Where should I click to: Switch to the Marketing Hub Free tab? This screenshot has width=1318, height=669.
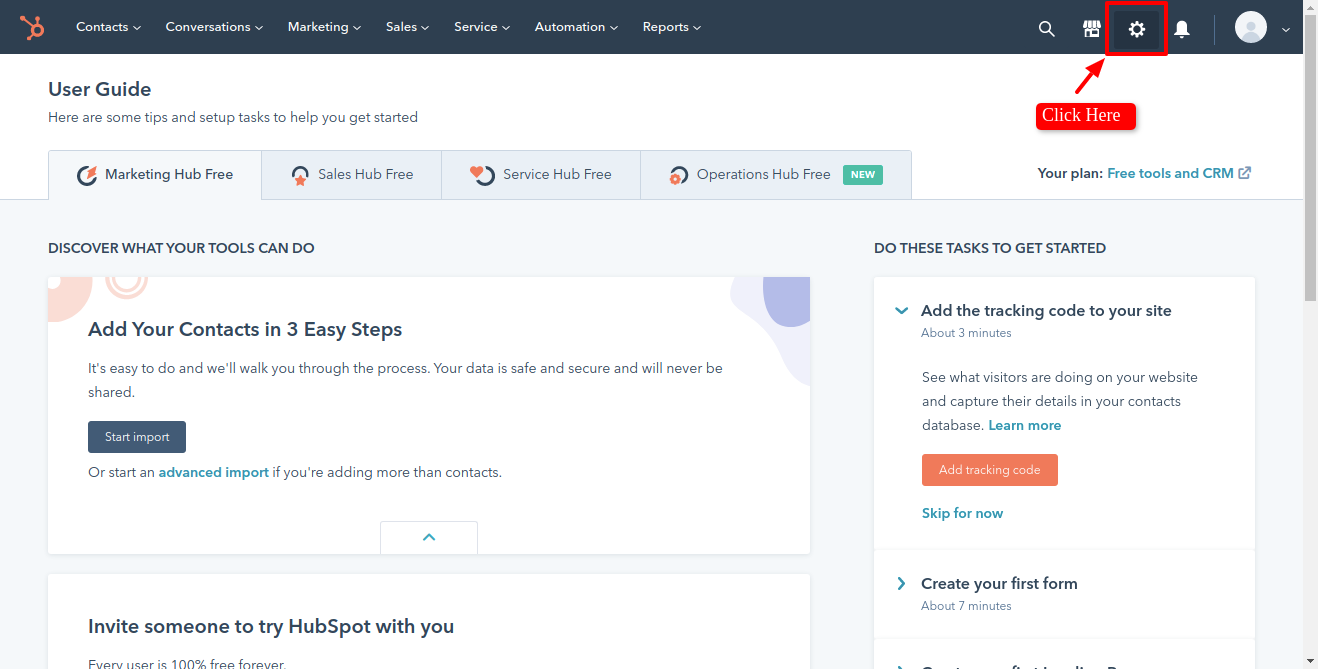click(x=155, y=175)
